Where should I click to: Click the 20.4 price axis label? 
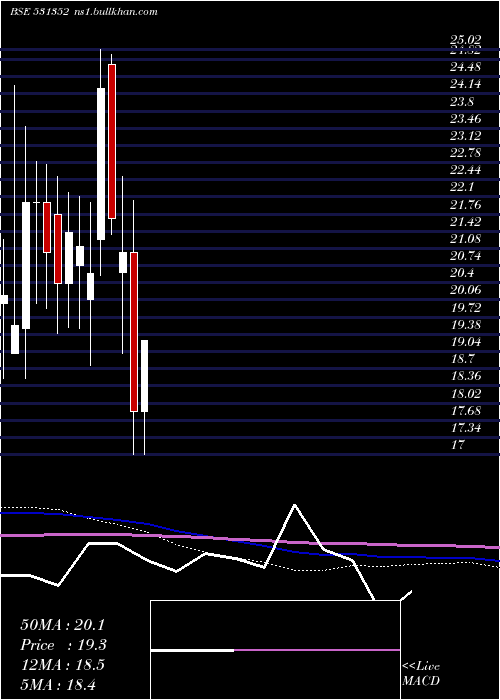point(462,273)
